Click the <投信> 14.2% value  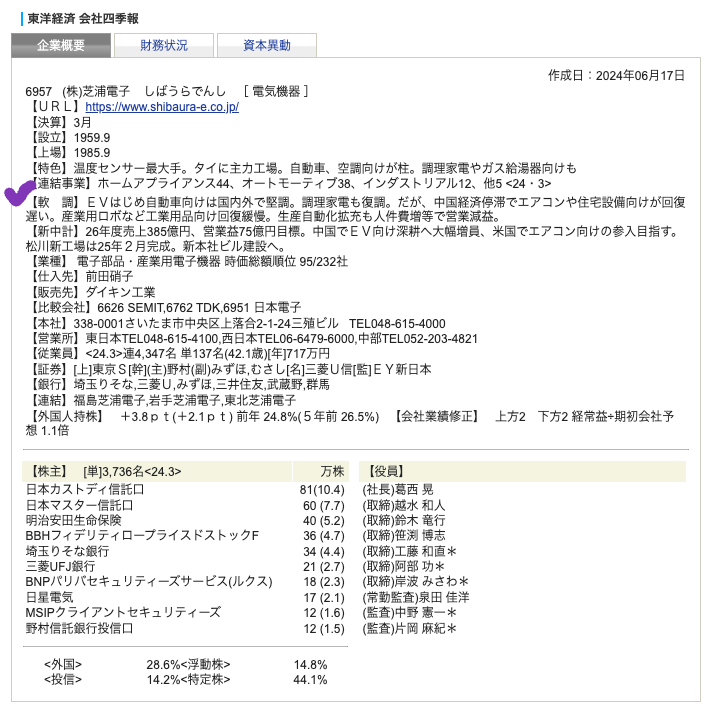point(163,680)
